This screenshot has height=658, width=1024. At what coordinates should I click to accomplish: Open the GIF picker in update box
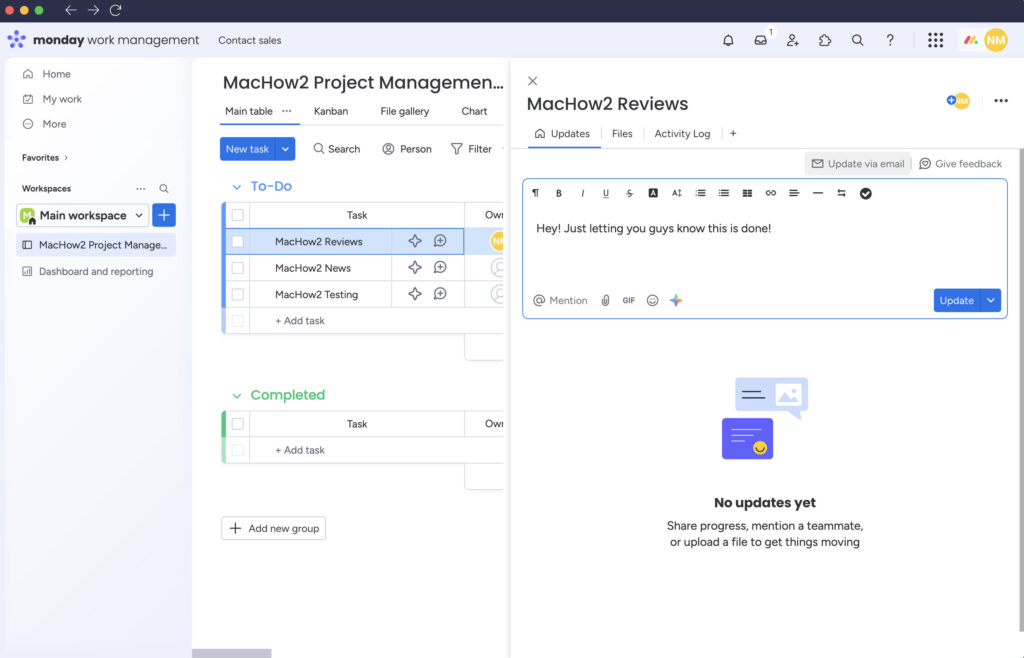628,300
